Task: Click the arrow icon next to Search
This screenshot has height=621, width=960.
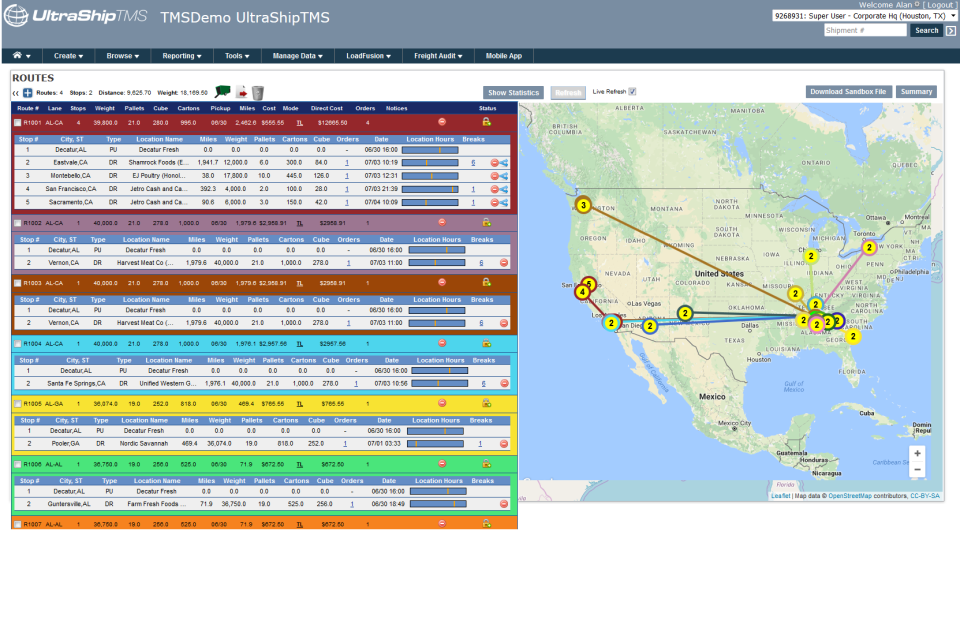Action: click(x=950, y=31)
